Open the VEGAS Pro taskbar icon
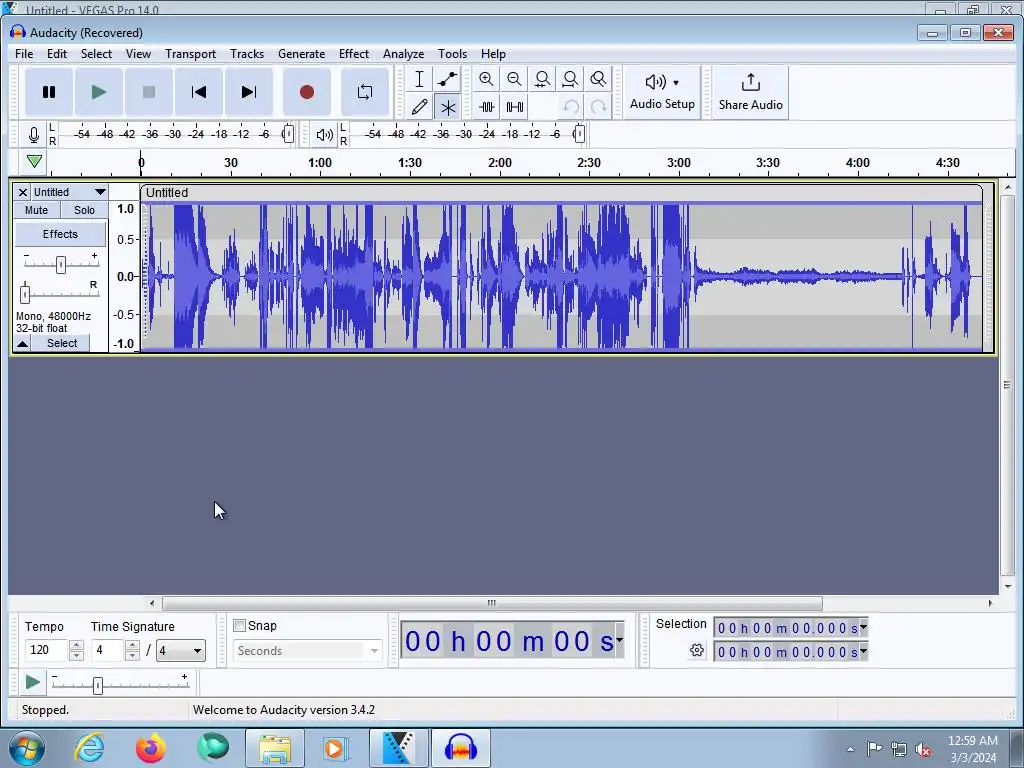 [398, 748]
